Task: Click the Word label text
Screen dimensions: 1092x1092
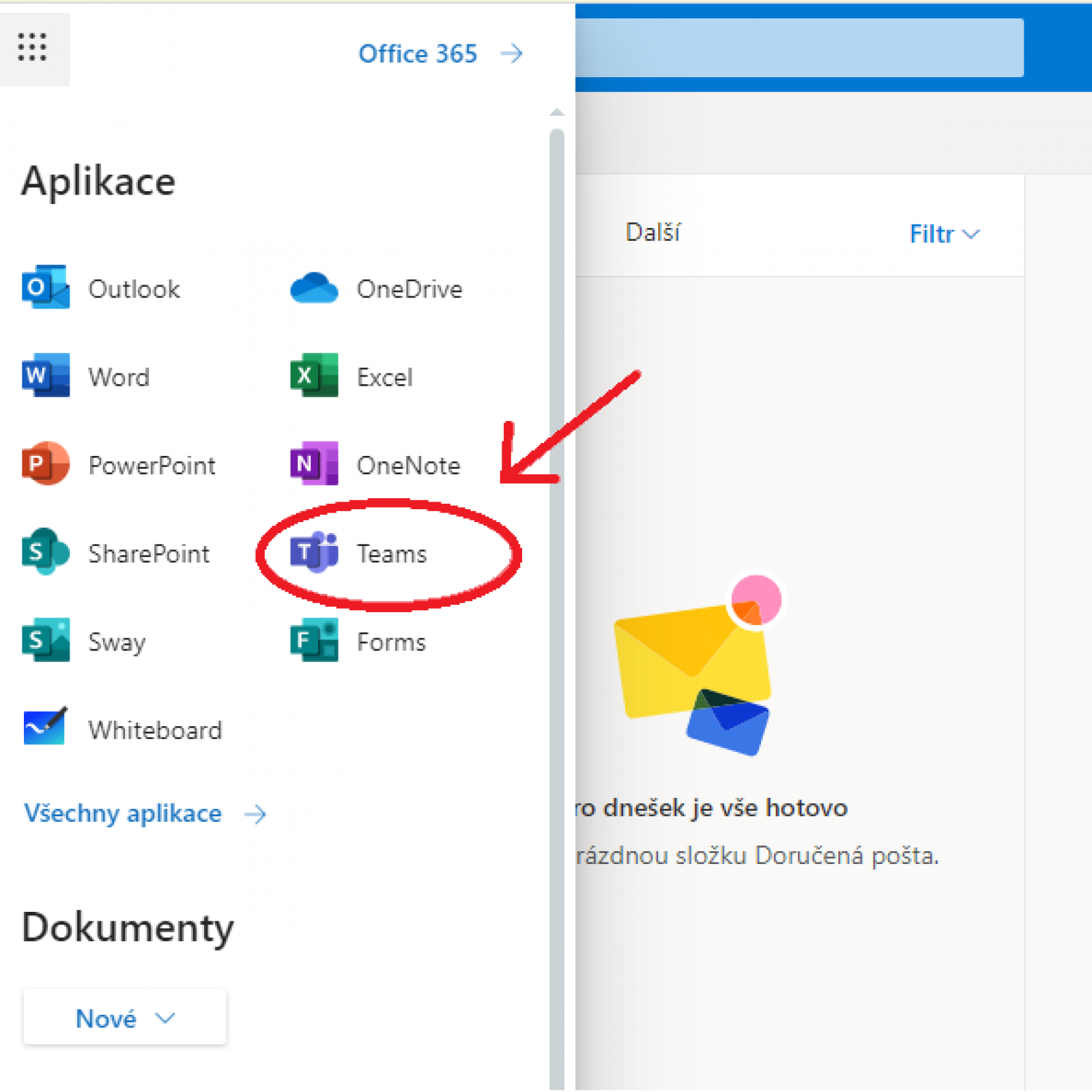Action: [119, 377]
